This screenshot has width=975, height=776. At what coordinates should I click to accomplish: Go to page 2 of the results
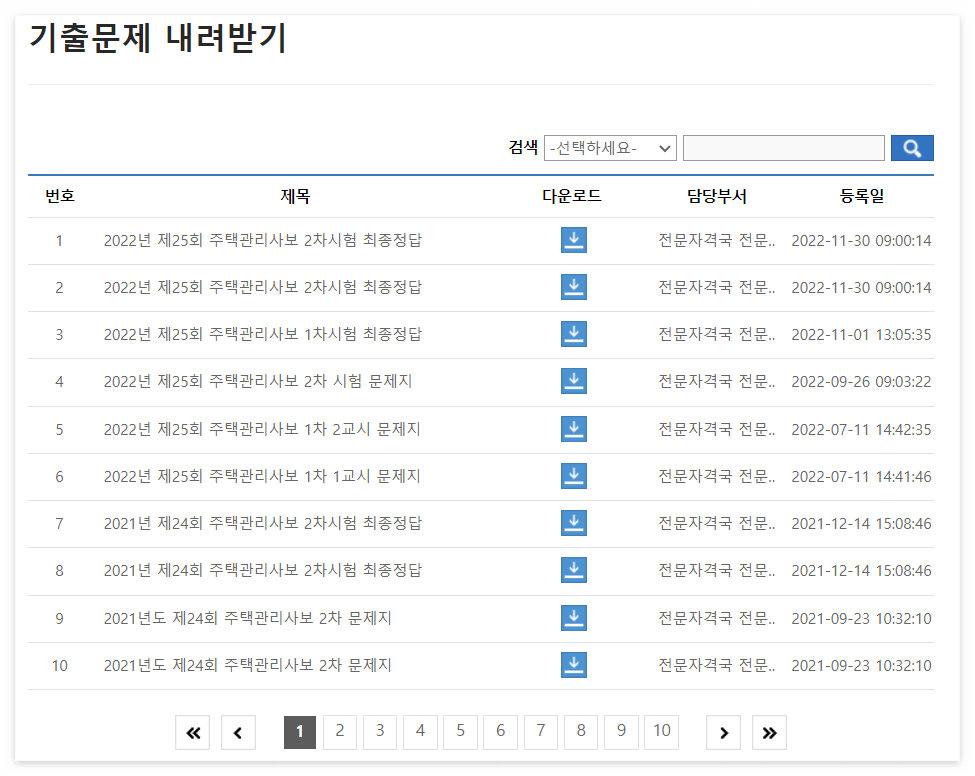click(339, 732)
